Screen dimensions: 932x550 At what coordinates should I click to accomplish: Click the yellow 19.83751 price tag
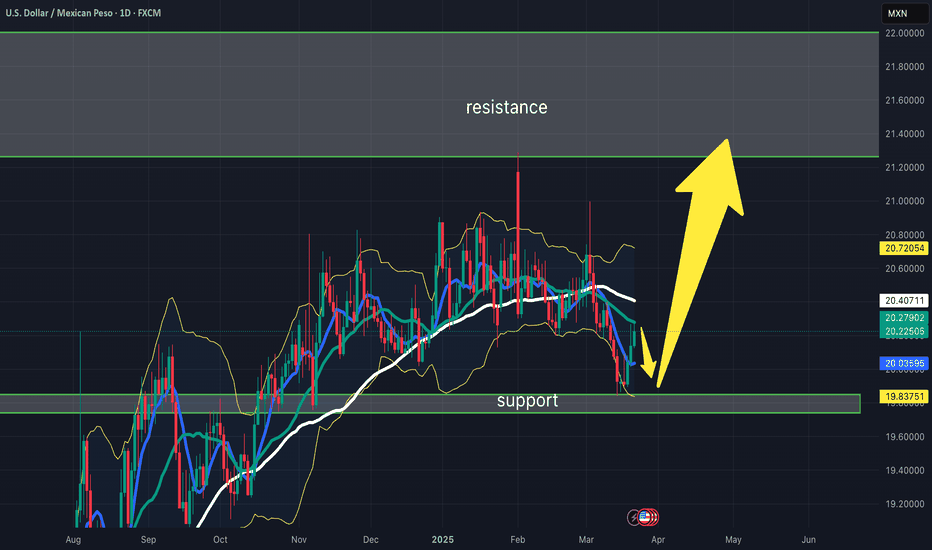click(x=904, y=397)
